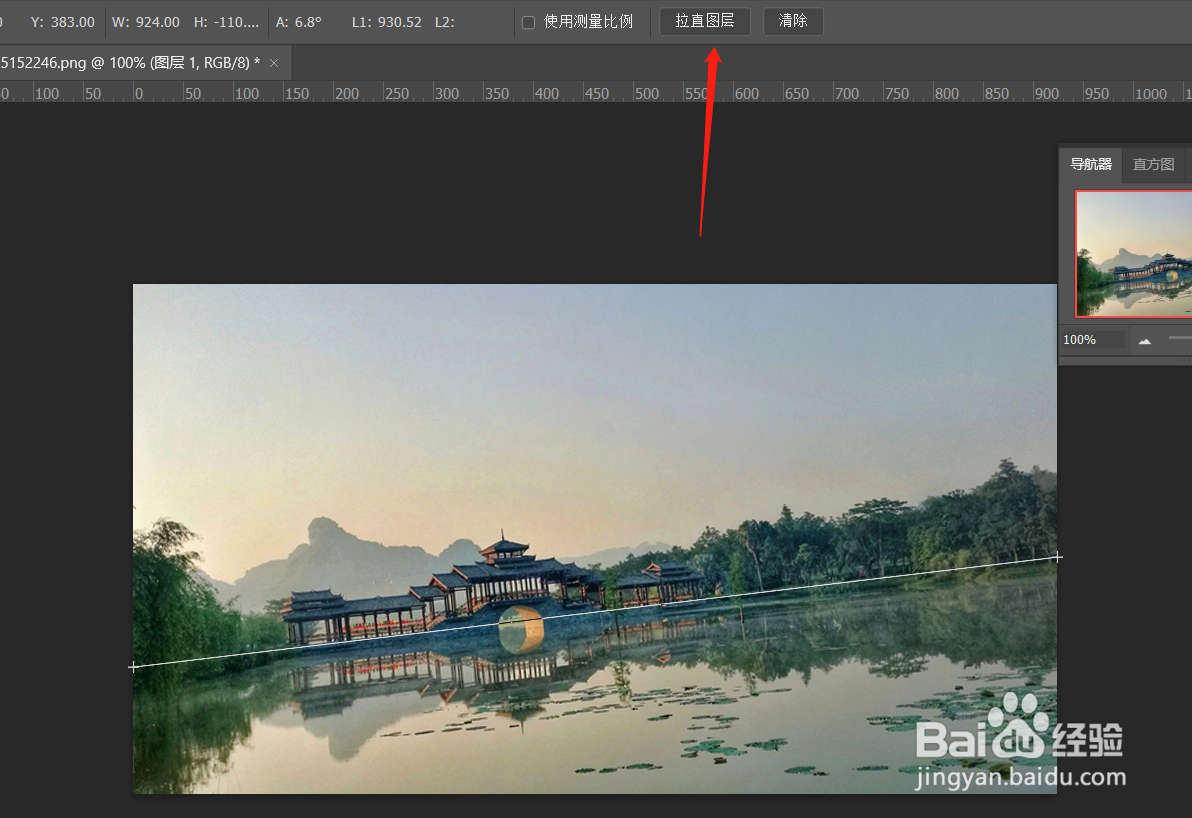Click the H: -110 height readout
The image size is (1192, 818).
(227, 22)
